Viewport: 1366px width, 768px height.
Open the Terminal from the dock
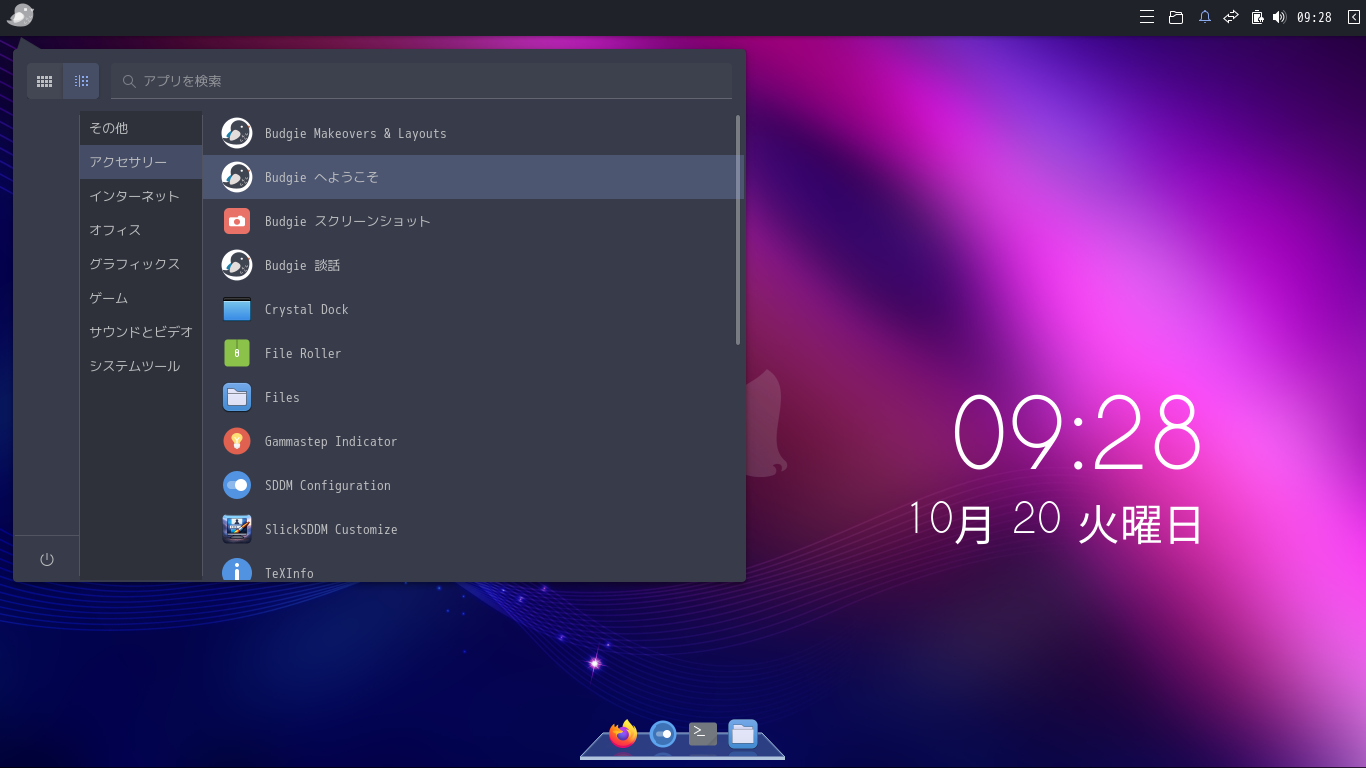[703, 734]
